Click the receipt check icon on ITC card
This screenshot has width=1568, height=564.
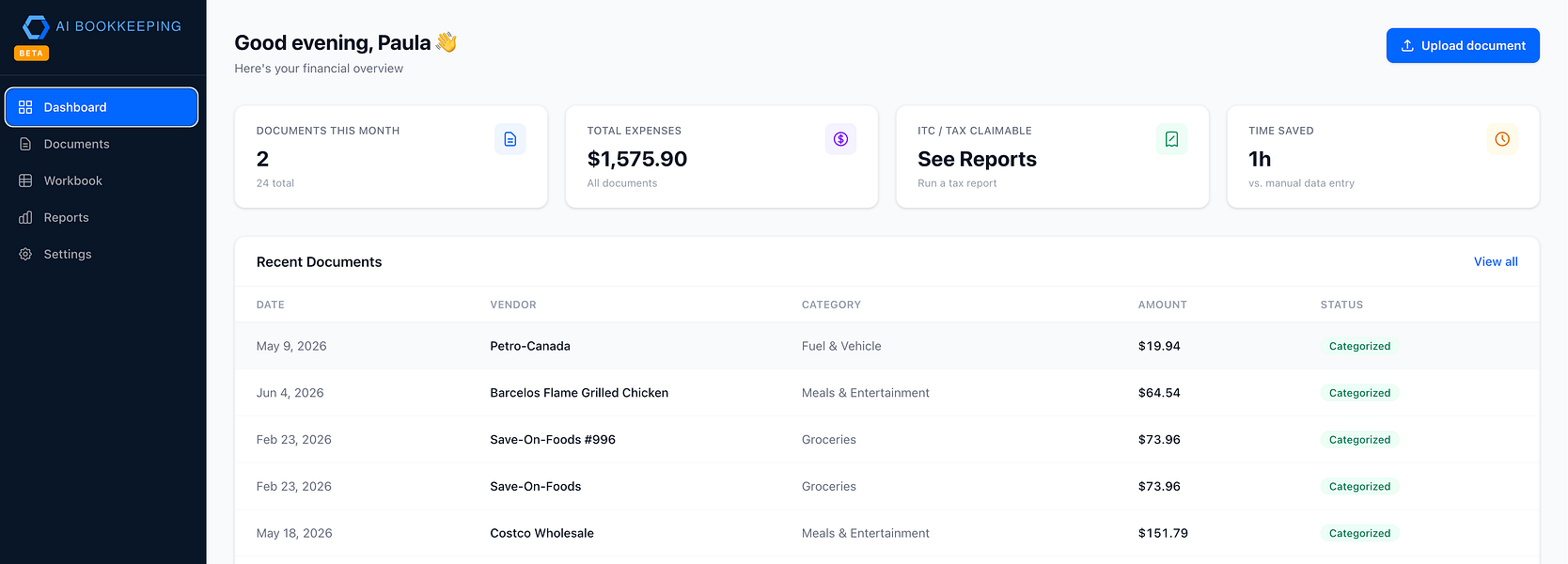pos(1171,139)
